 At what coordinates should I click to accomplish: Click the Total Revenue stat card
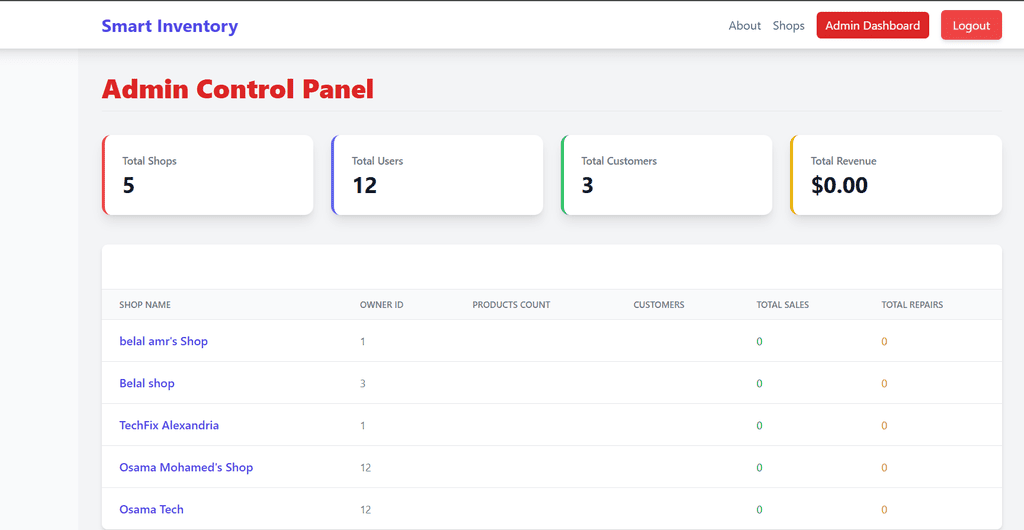[x=896, y=175]
